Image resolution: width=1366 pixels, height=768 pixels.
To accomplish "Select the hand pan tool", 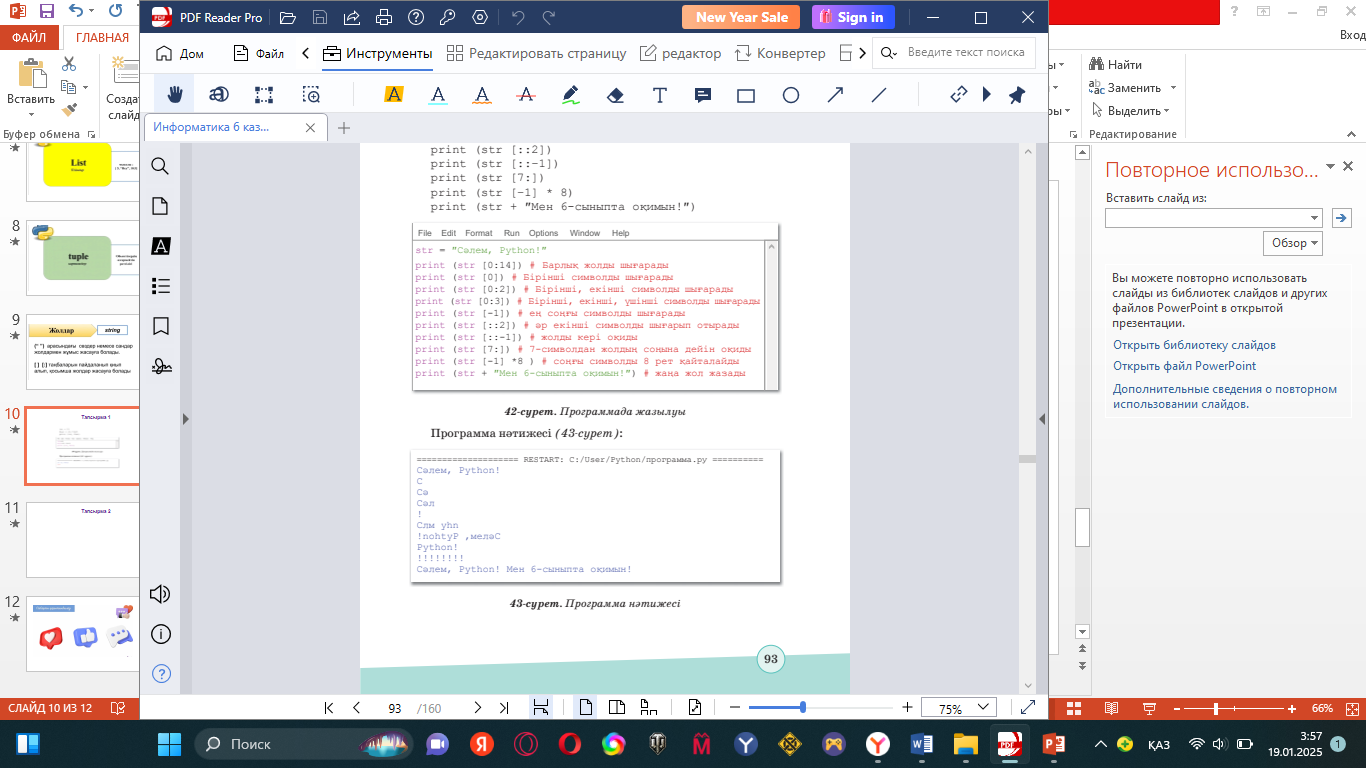I will coord(174,95).
